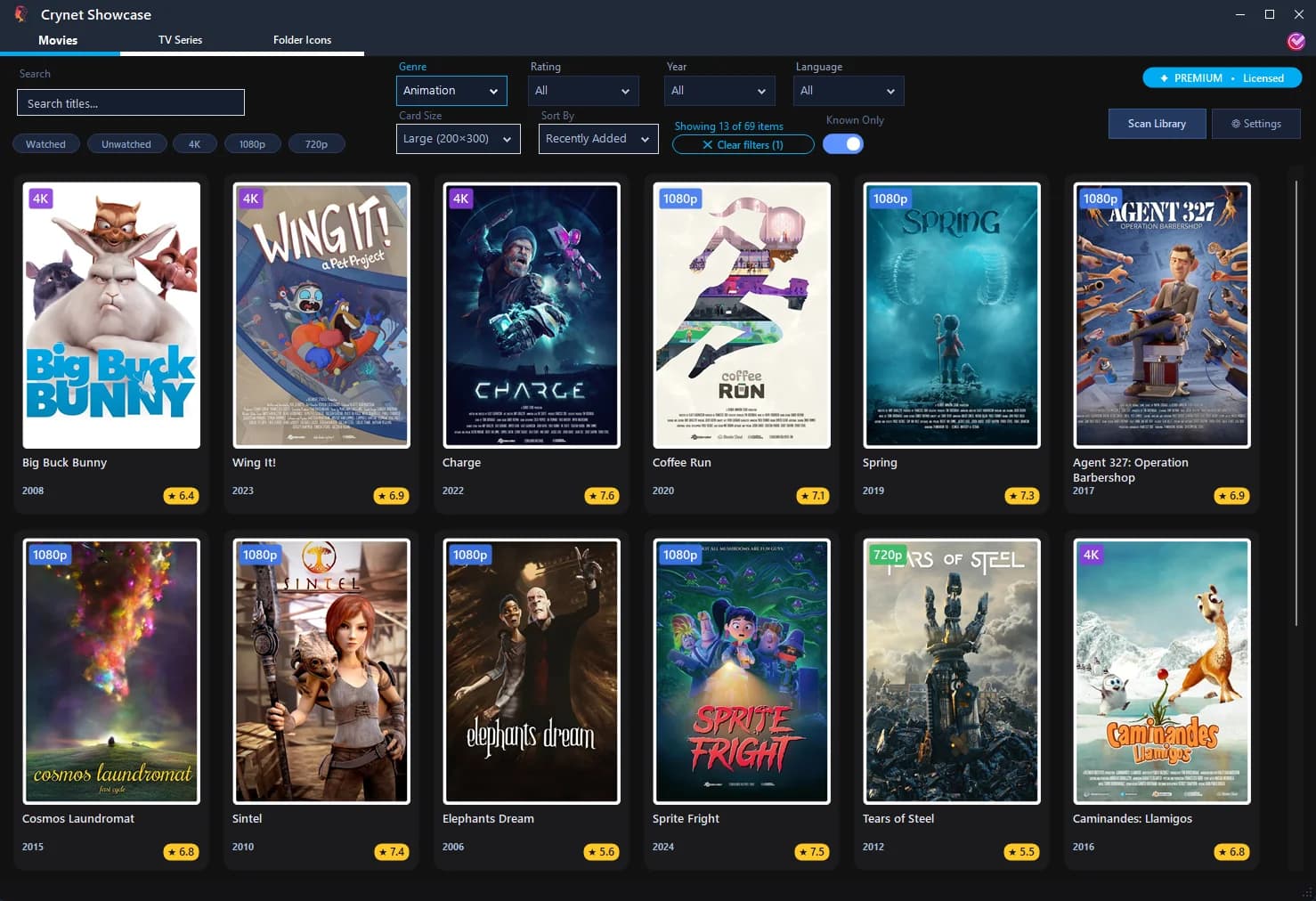Click the 7.5 star rating on Sprite Fright
Screen dimensions: 1316x901
(812, 852)
